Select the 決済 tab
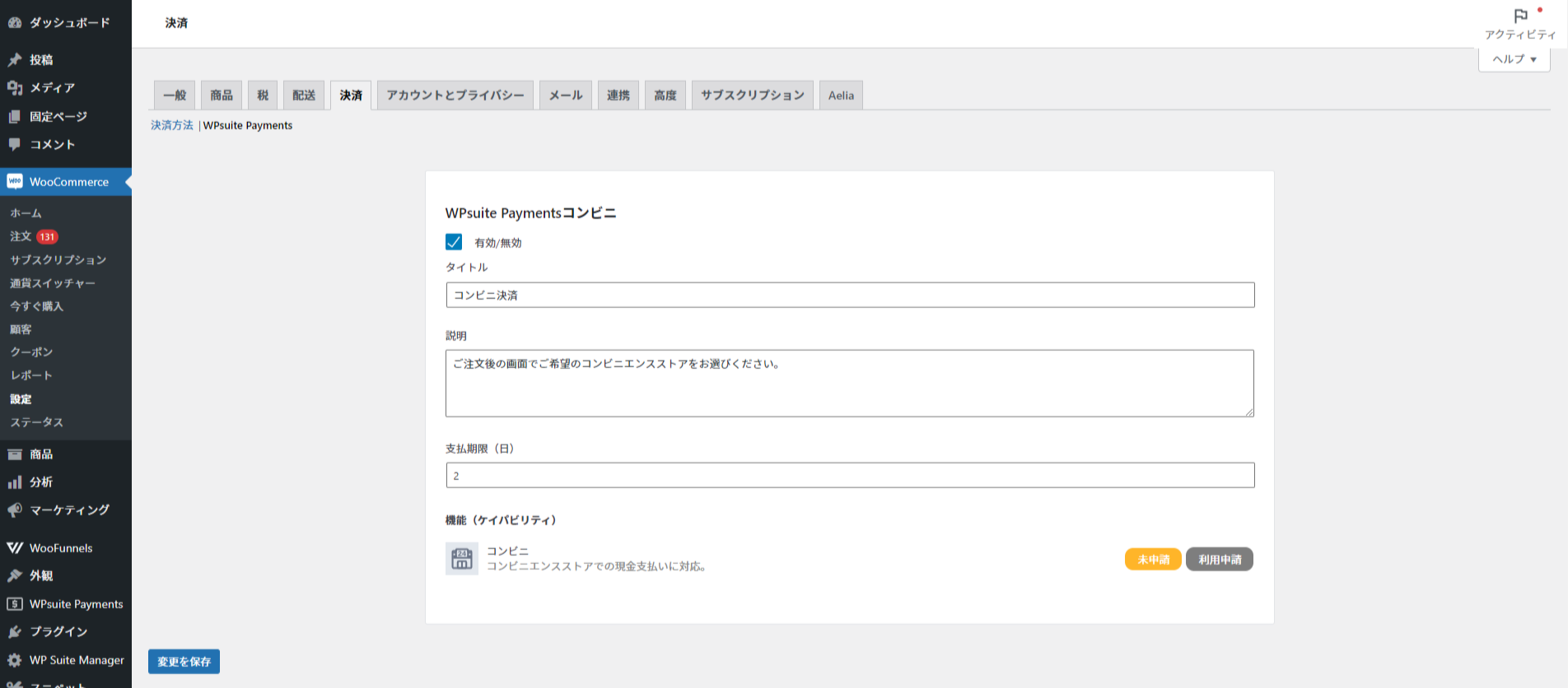Image resolution: width=1568 pixels, height=688 pixels. coord(351,95)
